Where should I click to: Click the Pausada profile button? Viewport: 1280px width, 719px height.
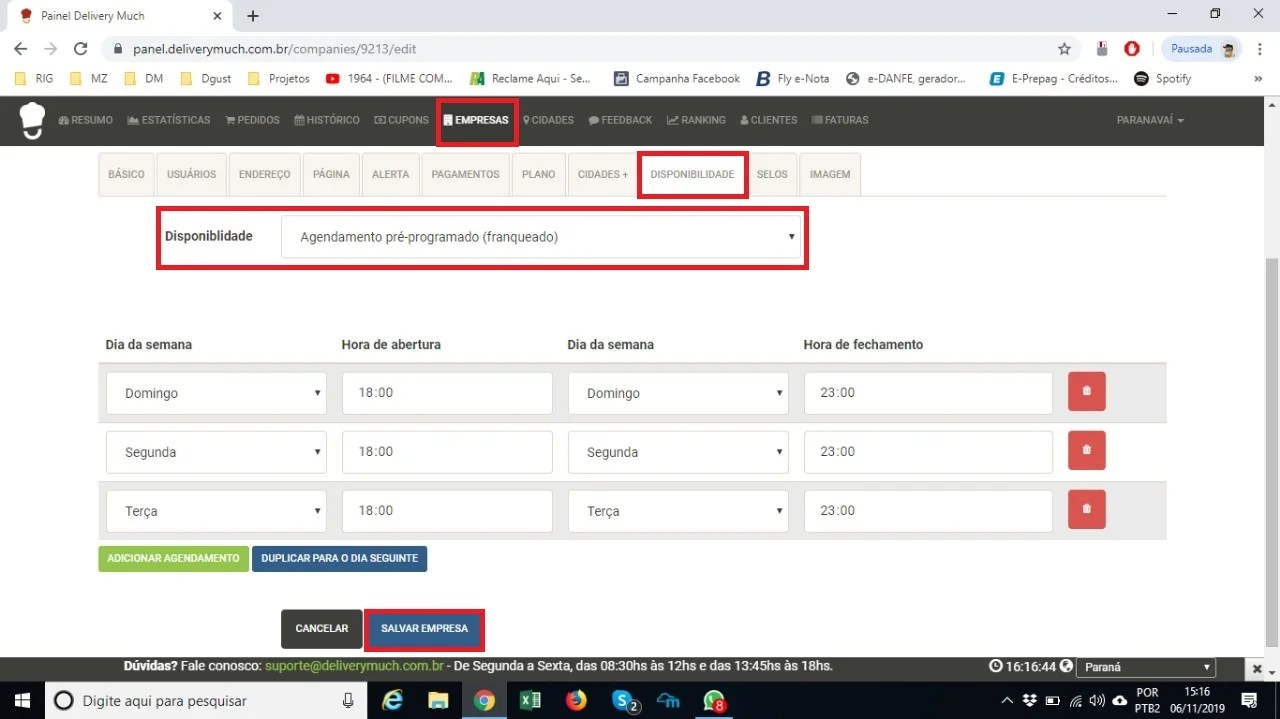[x=1201, y=49]
